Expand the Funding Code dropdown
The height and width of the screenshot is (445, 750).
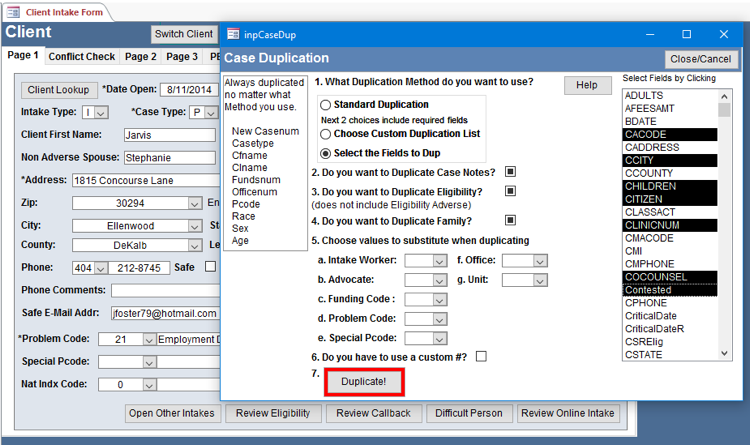coord(439,299)
